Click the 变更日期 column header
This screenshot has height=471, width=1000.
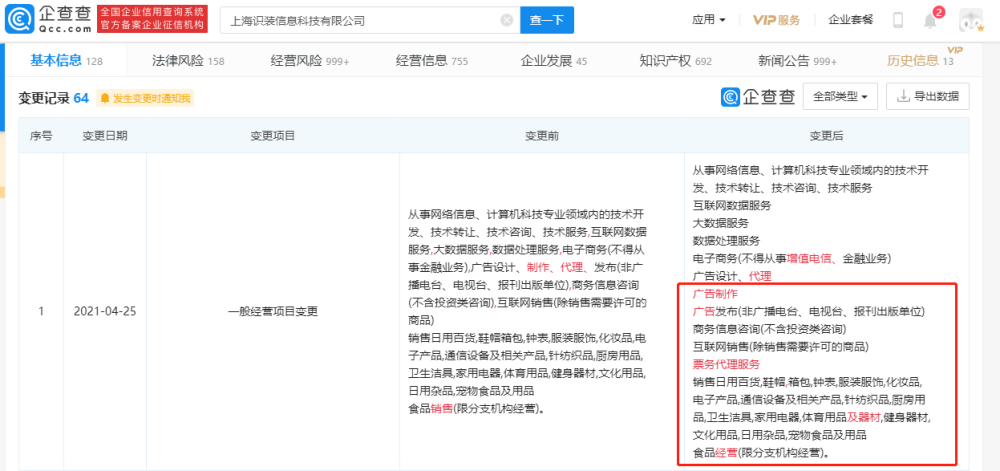click(x=105, y=136)
